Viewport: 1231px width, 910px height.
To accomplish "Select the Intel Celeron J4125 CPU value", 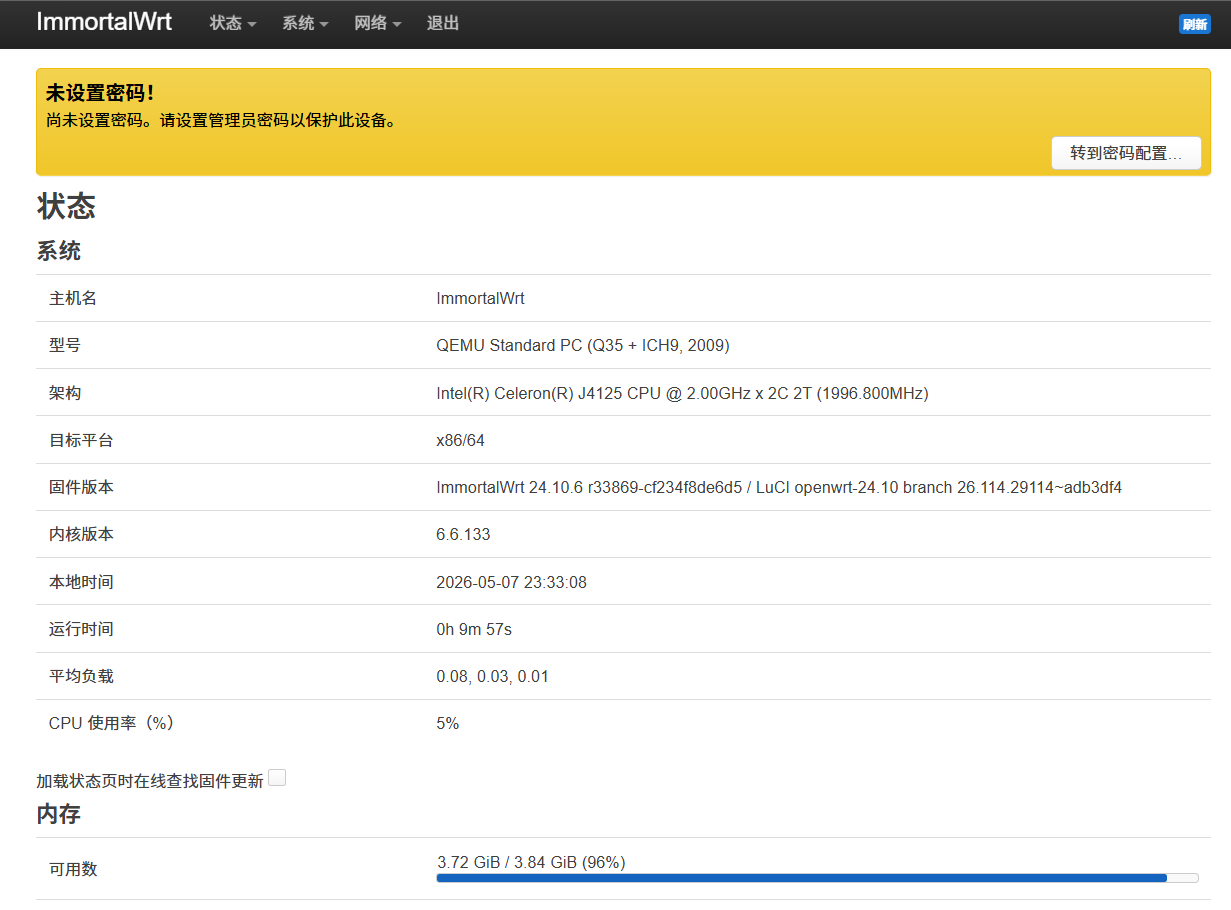I will 682,393.
